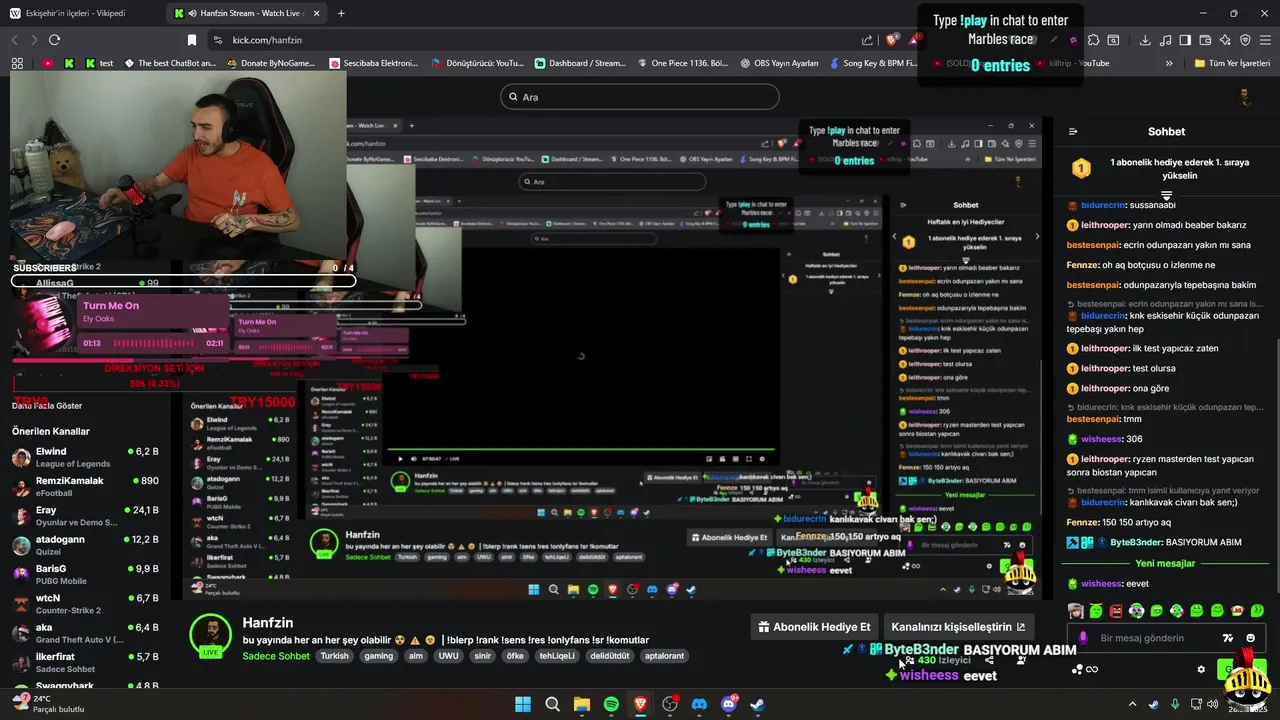The height and width of the screenshot is (720, 1280).
Task: Open Windows taskbar search
Action: [x=552, y=704]
